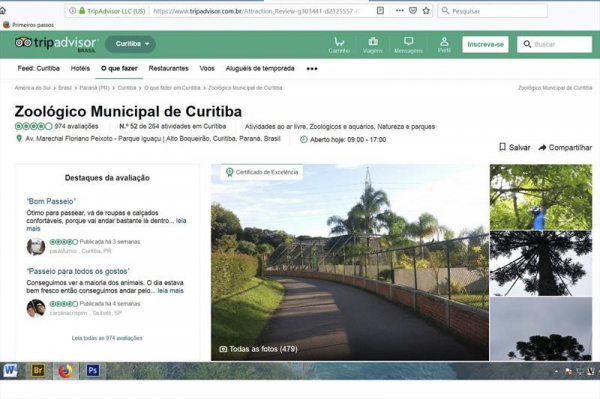Click the Firefox reader view icon
This screenshot has width=600, height=399.
(x=380, y=11)
